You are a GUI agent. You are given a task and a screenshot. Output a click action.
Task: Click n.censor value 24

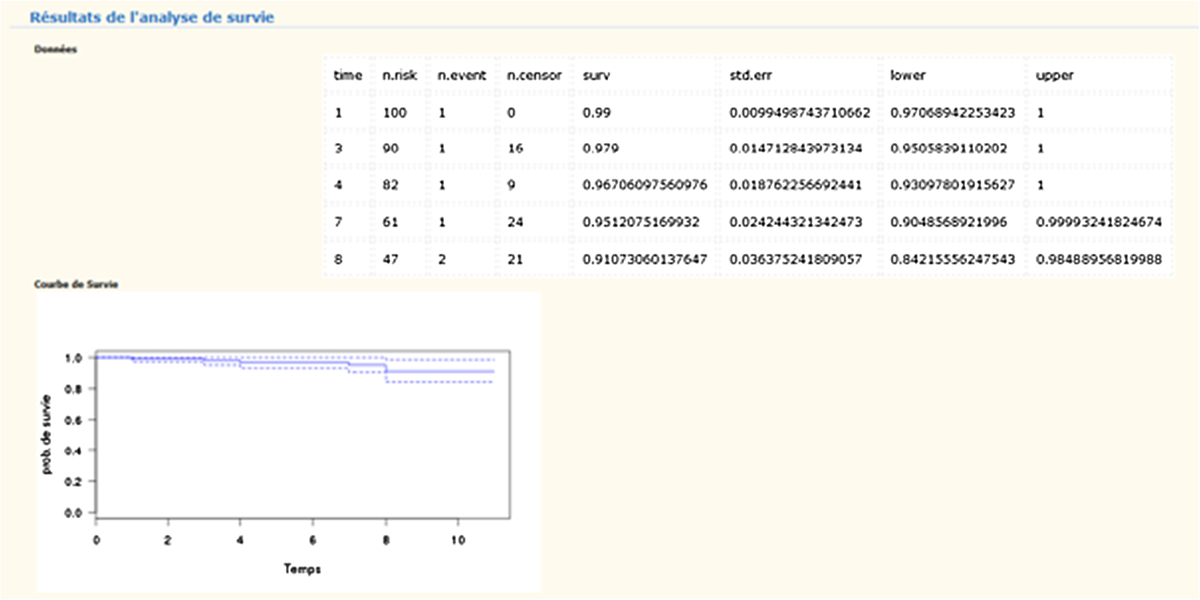tap(514, 221)
